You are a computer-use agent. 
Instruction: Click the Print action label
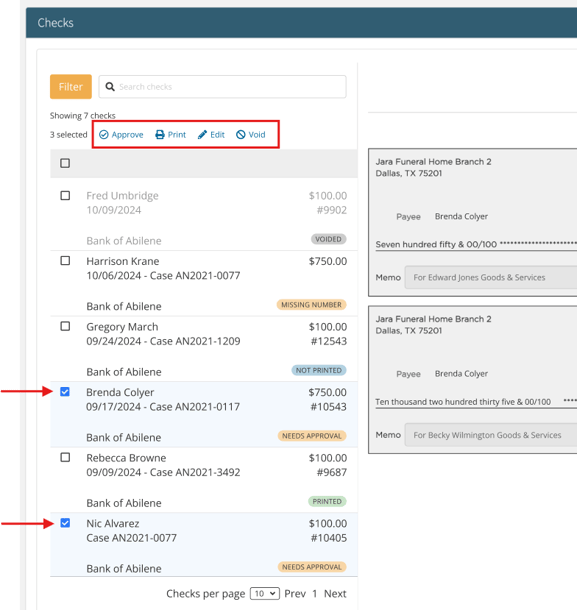tap(177, 135)
